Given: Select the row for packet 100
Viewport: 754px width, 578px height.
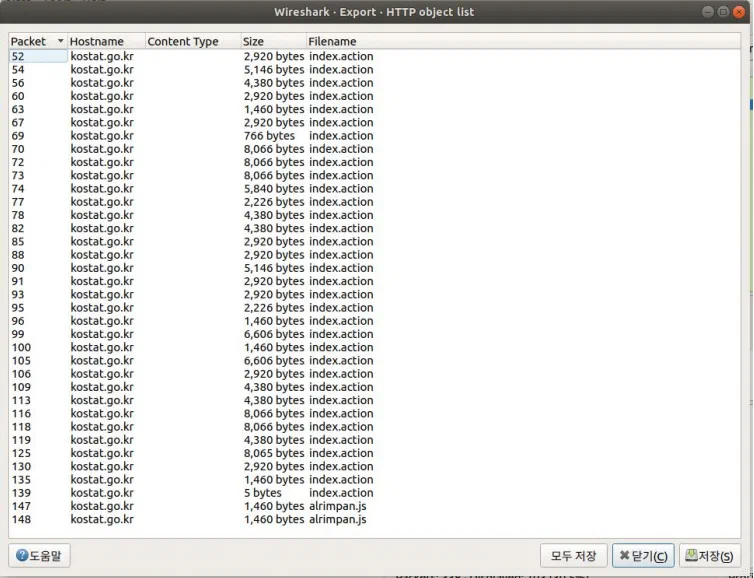Looking at the screenshot, I should point(375,347).
